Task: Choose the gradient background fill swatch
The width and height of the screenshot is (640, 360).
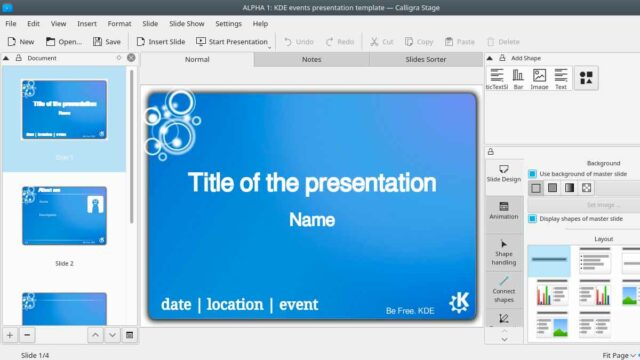Action: [569, 188]
